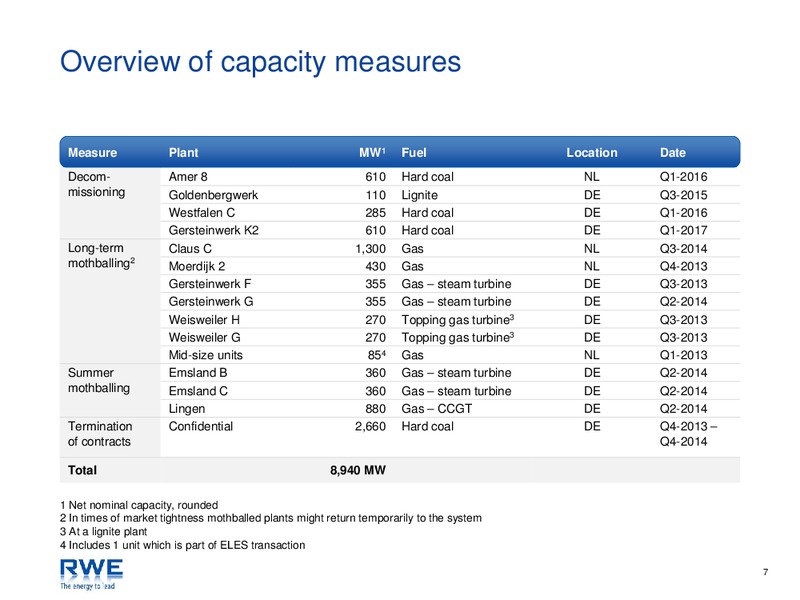Click the 'Total' row label
800x600 pixels.
tap(82, 470)
